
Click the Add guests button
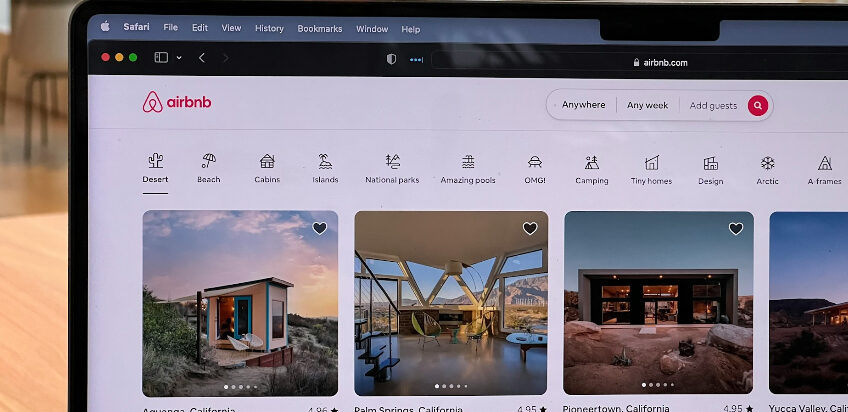point(713,105)
